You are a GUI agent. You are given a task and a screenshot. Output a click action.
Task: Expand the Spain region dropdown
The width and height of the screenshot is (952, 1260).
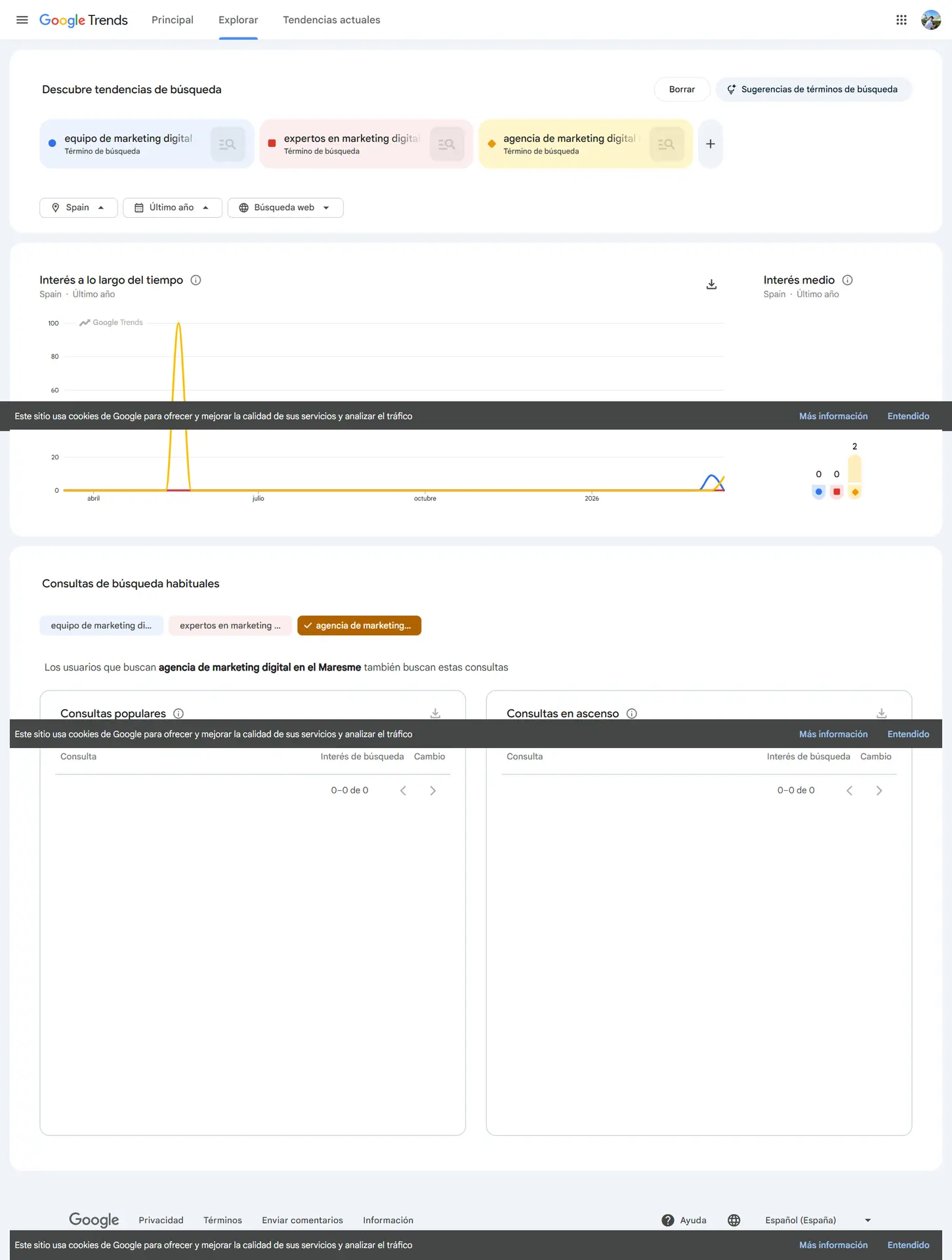(78, 207)
